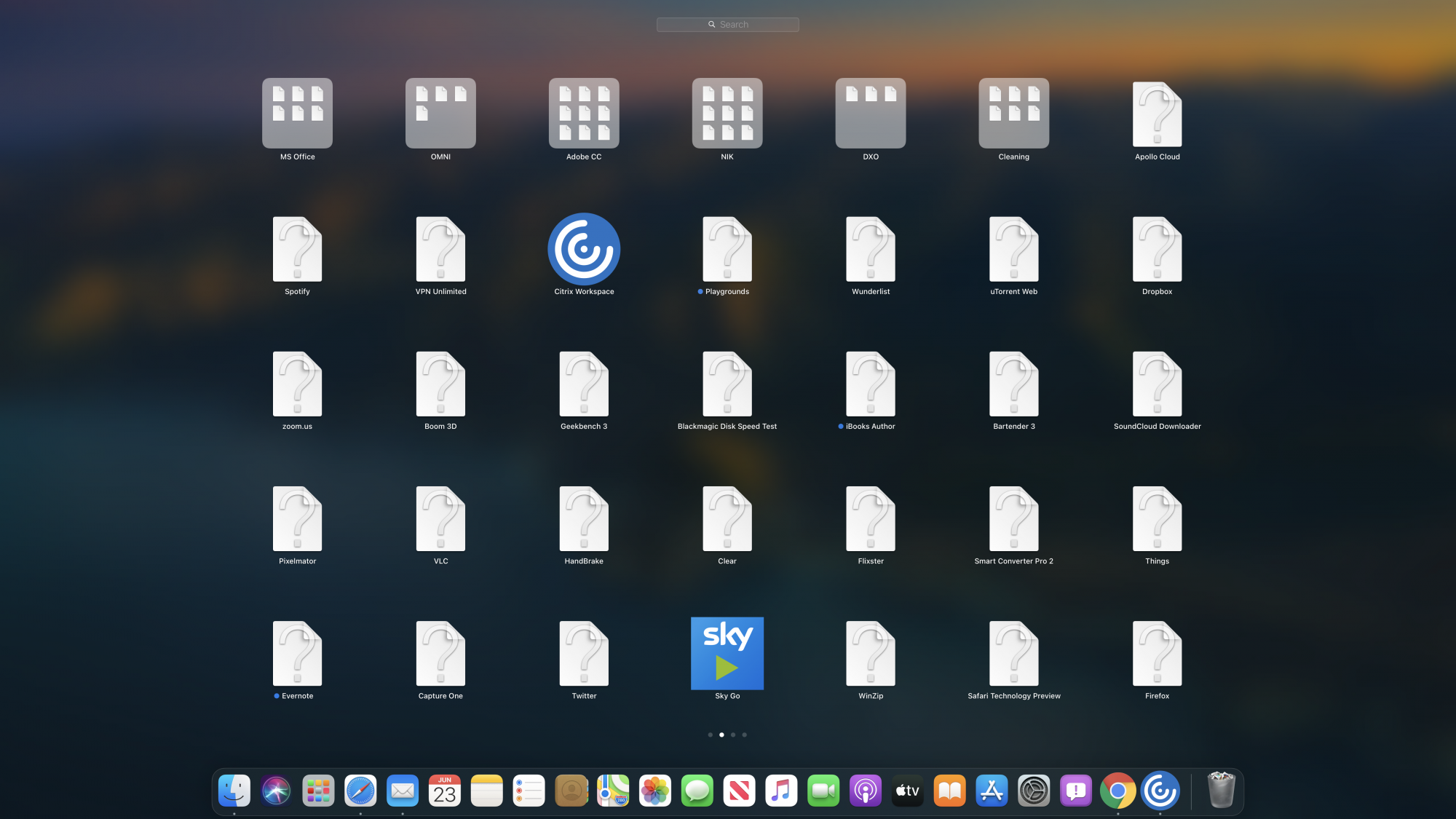Open Geekbench 3 app
The width and height of the screenshot is (1456, 819).
coord(584,384)
